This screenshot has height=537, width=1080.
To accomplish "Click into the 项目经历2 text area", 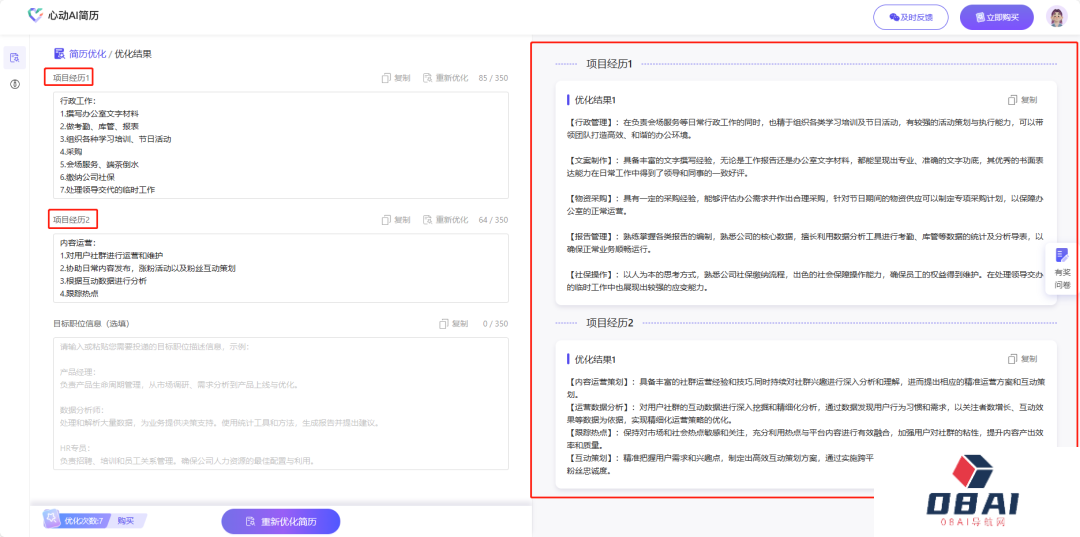I will [x=281, y=268].
